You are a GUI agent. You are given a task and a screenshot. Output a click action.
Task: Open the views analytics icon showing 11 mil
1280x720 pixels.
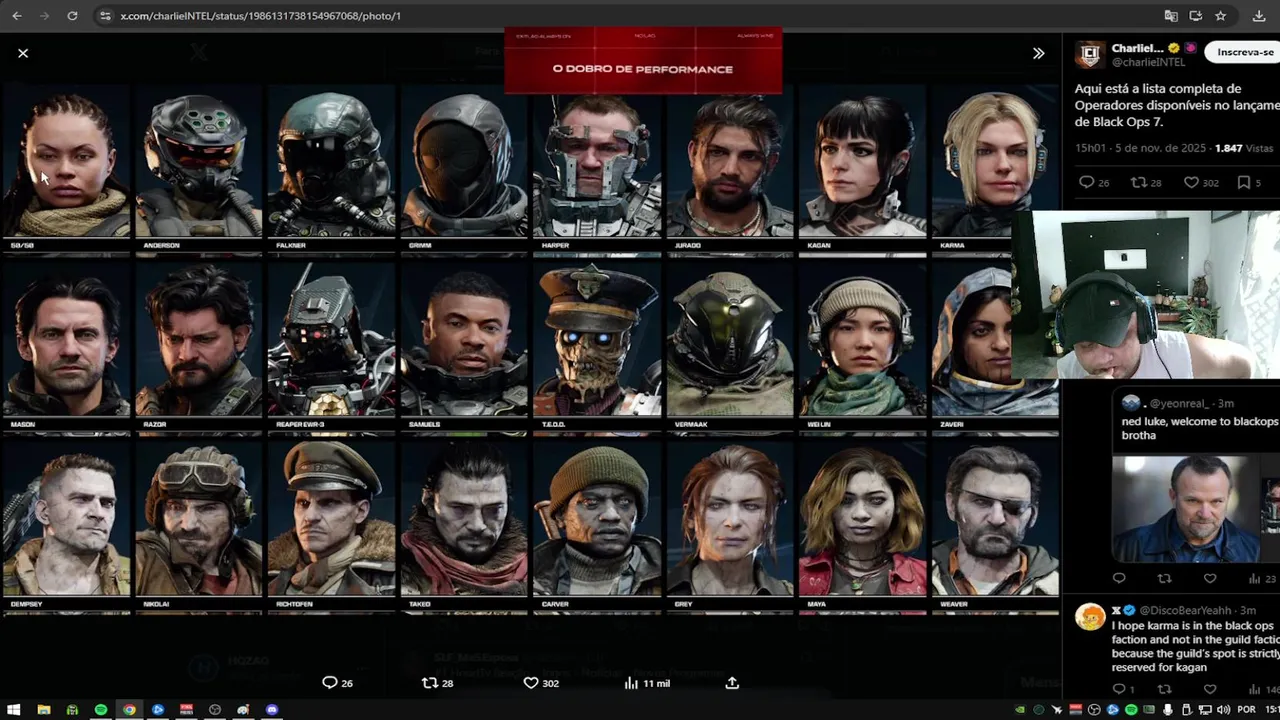click(x=631, y=683)
